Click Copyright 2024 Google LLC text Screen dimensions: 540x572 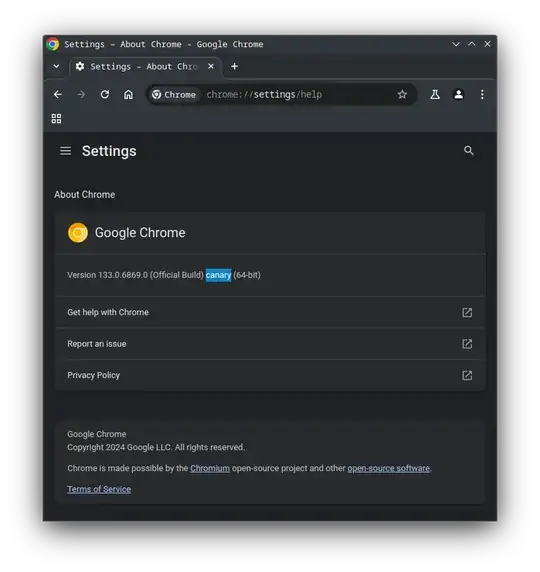coord(156,448)
